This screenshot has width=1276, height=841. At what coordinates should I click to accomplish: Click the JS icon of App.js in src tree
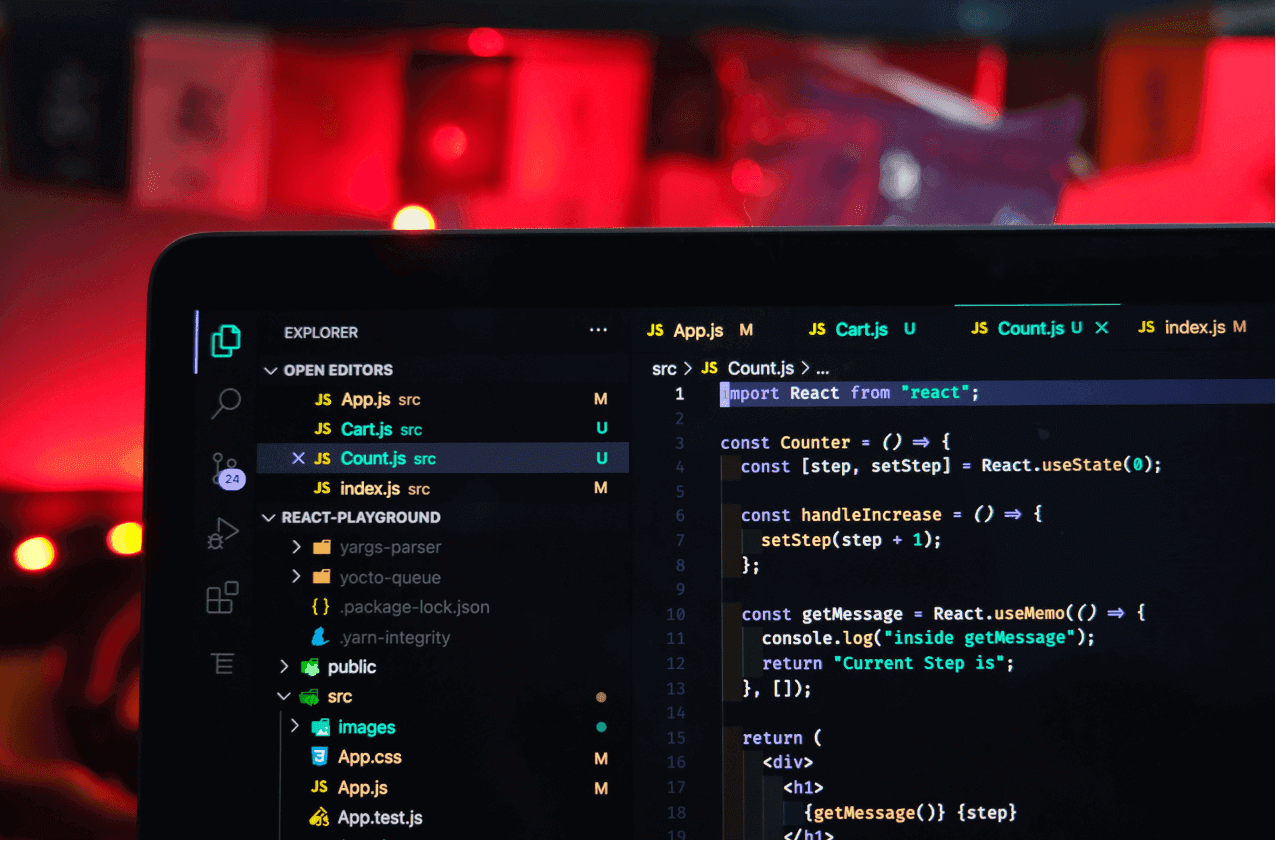coord(320,787)
